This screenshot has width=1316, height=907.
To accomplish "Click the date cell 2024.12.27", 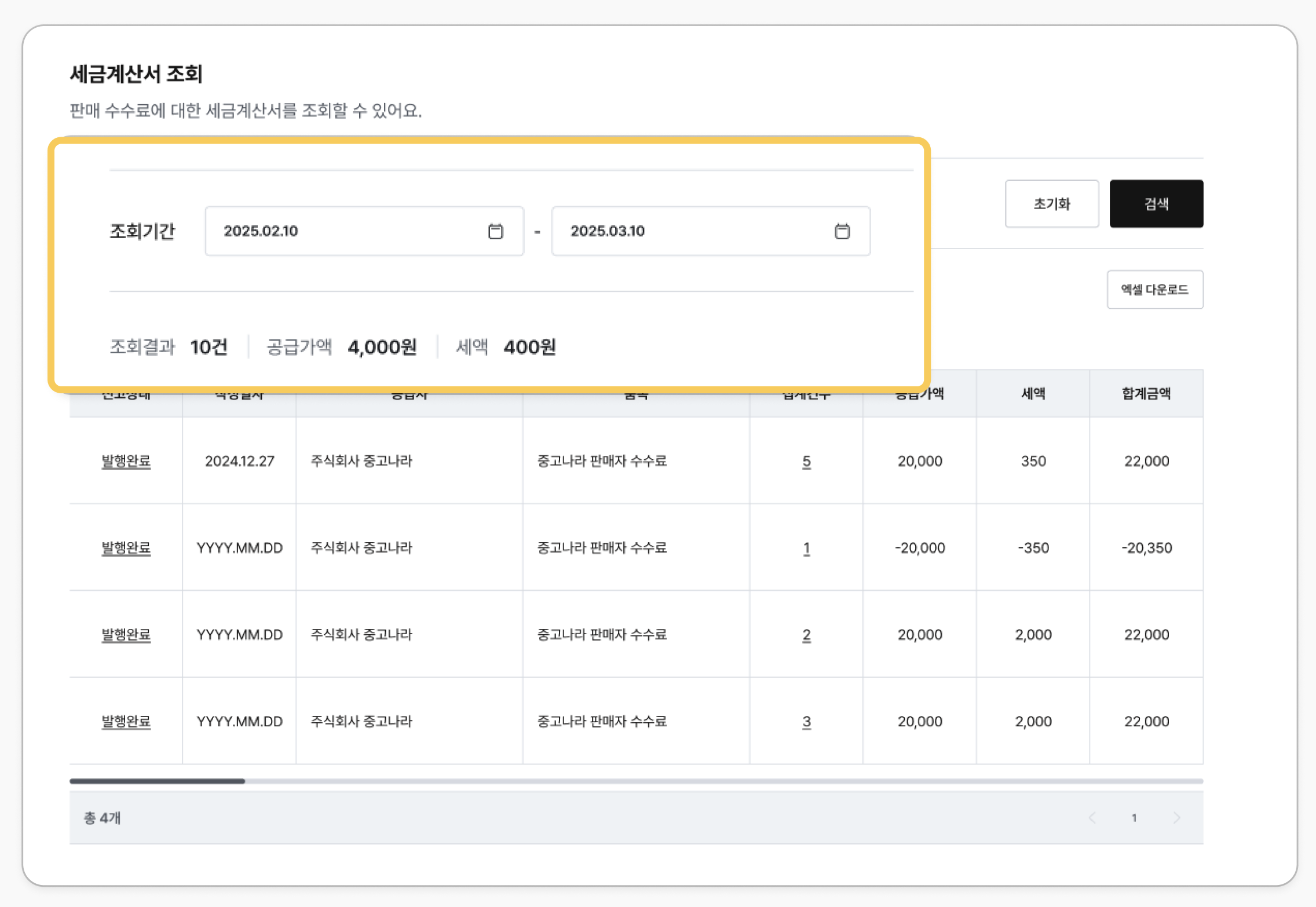I will [240, 461].
